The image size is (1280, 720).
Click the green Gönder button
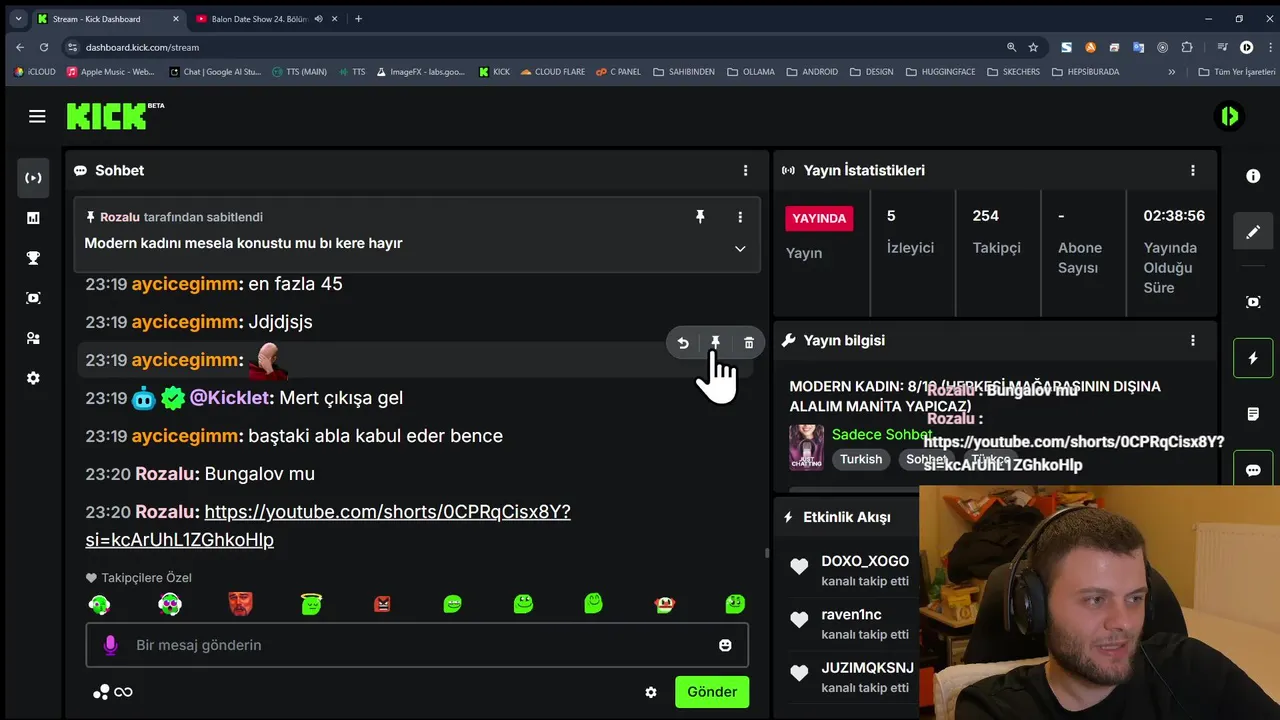coord(712,692)
